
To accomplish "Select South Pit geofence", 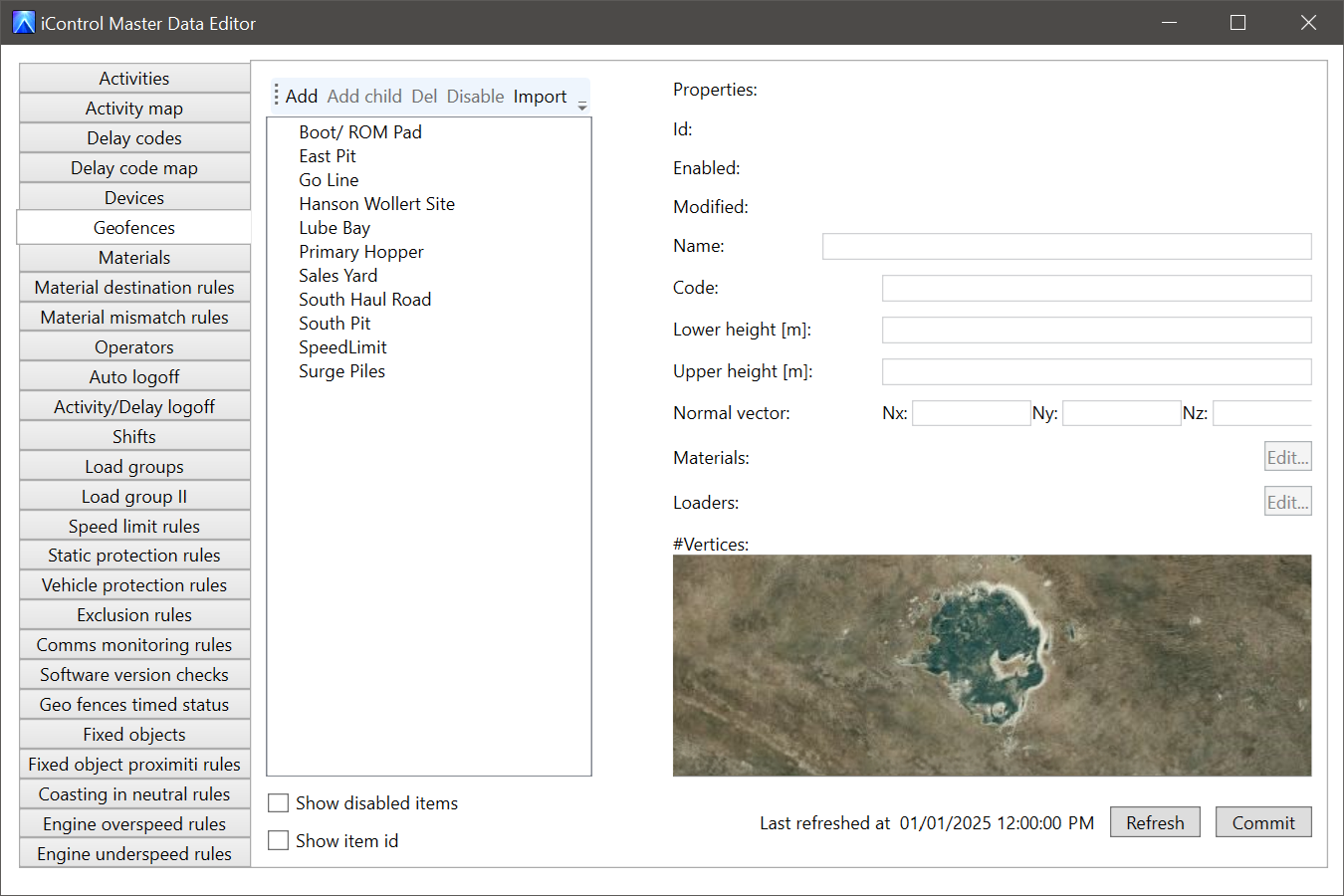I will (x=335, y=324).
